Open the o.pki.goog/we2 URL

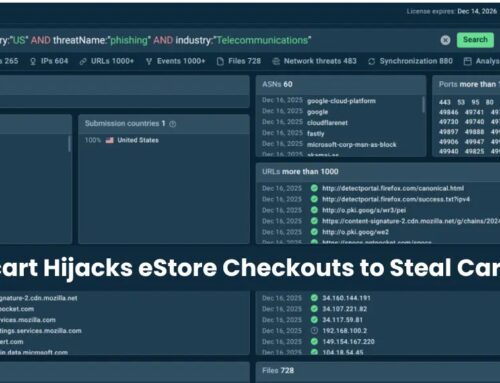click(x=355, y=232)
